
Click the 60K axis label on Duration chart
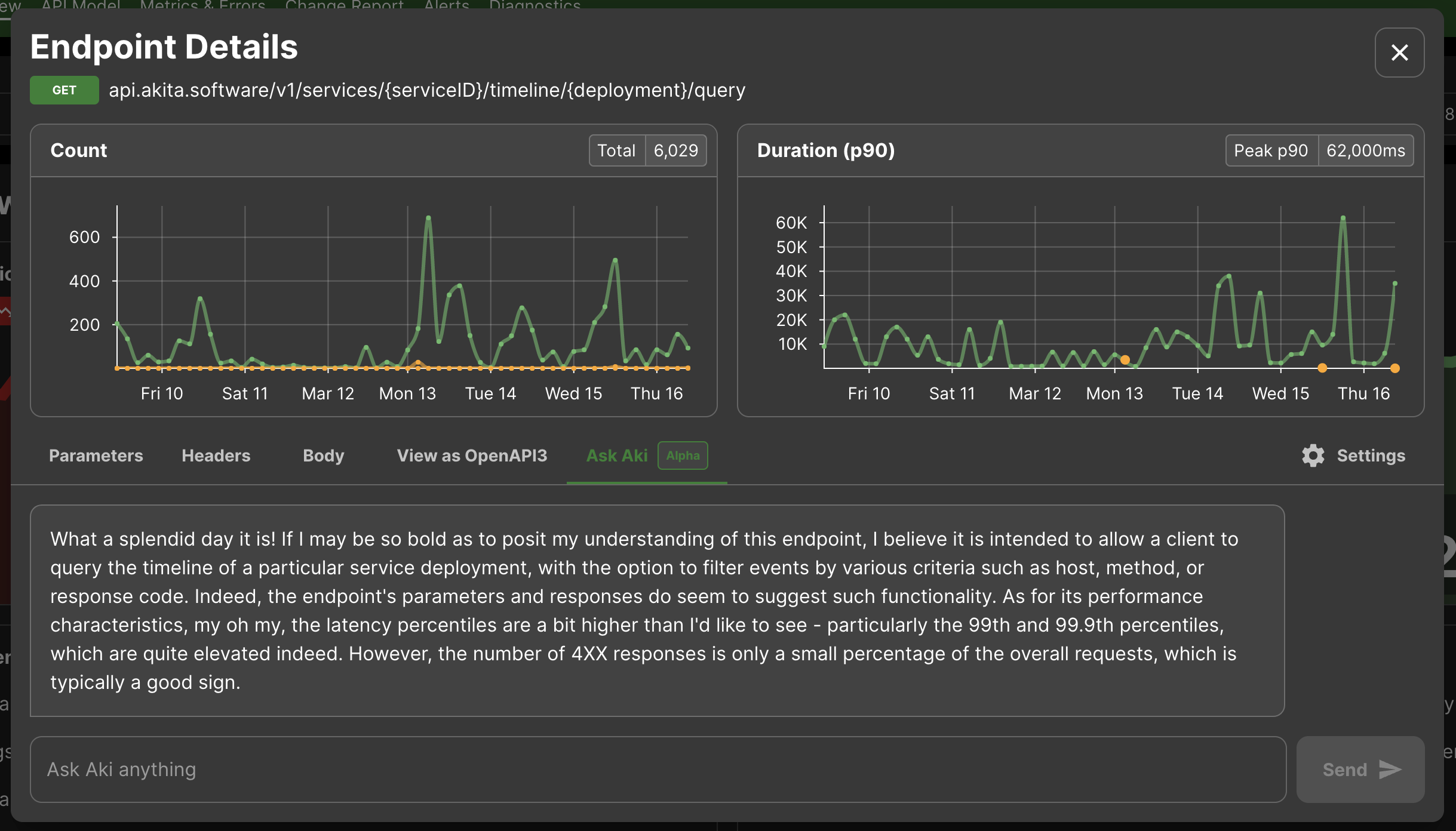[791, 223]
